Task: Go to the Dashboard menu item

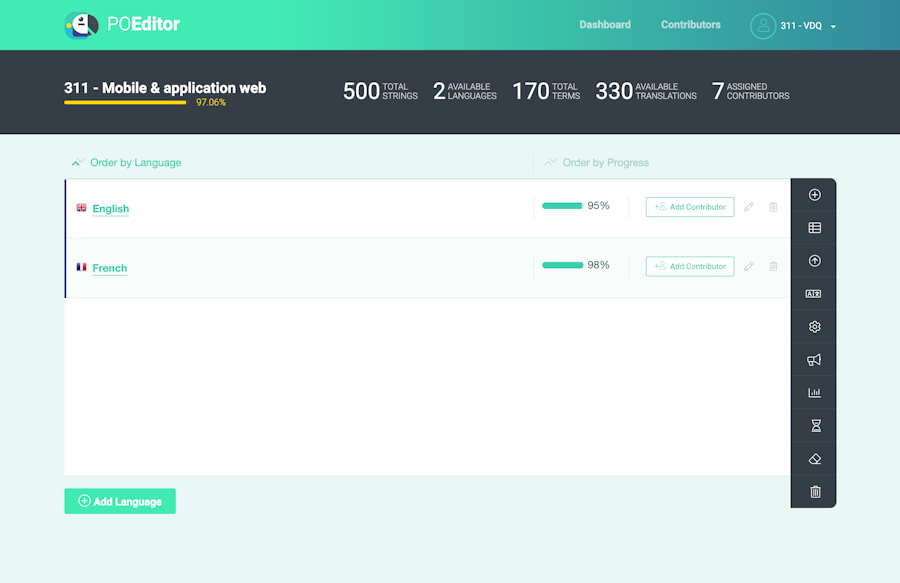Action: click(x=605, y=25)
